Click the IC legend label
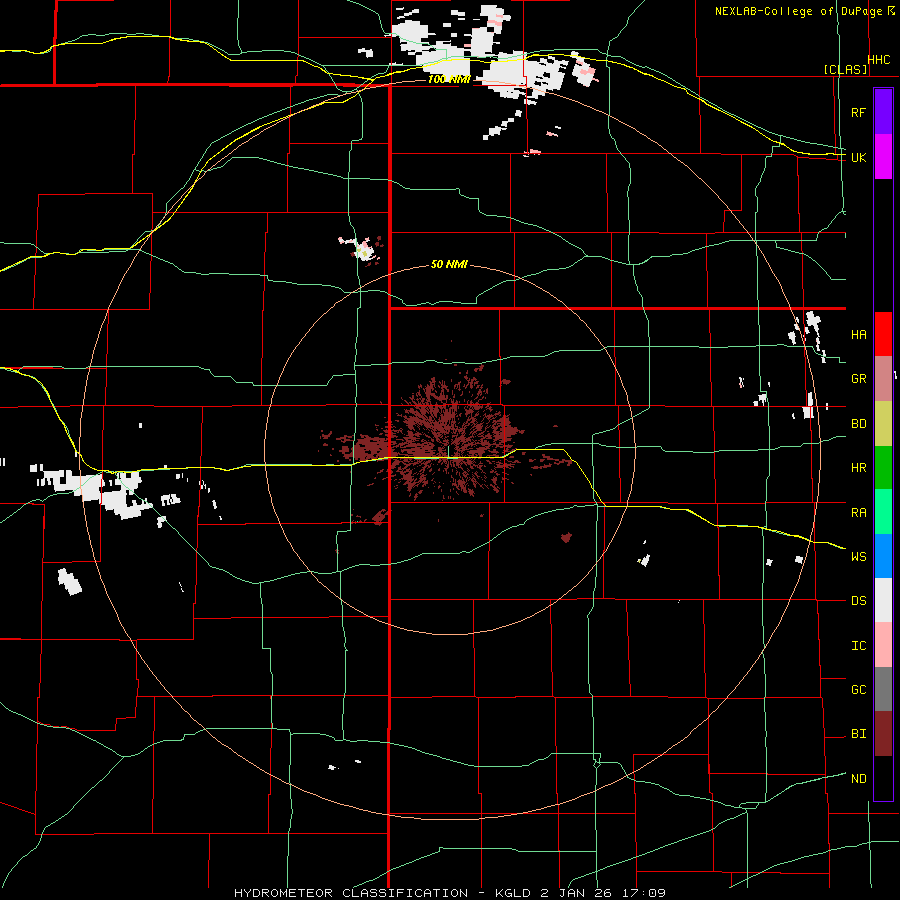 click(x=858, y=645)
